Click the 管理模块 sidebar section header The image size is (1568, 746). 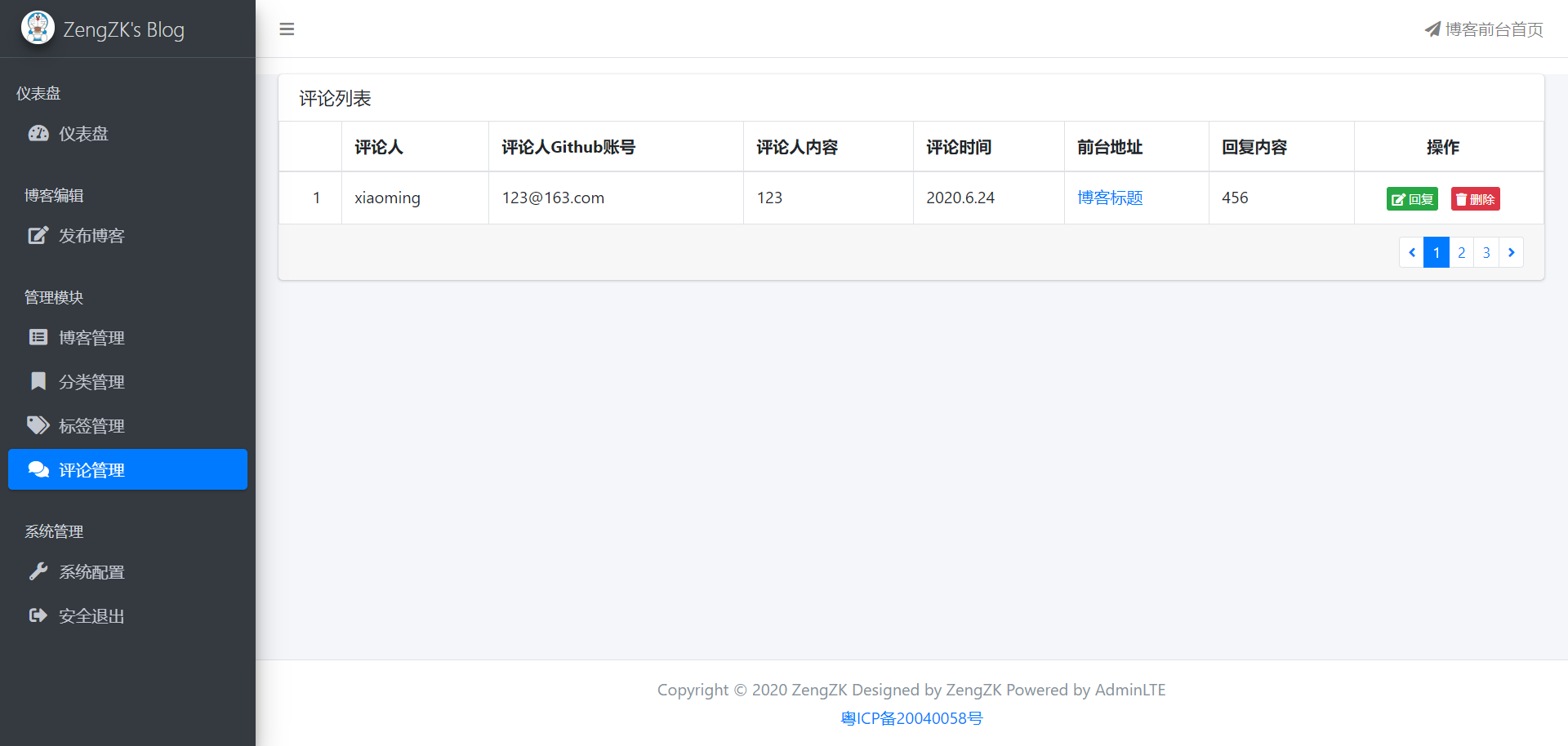pos(54,297)
